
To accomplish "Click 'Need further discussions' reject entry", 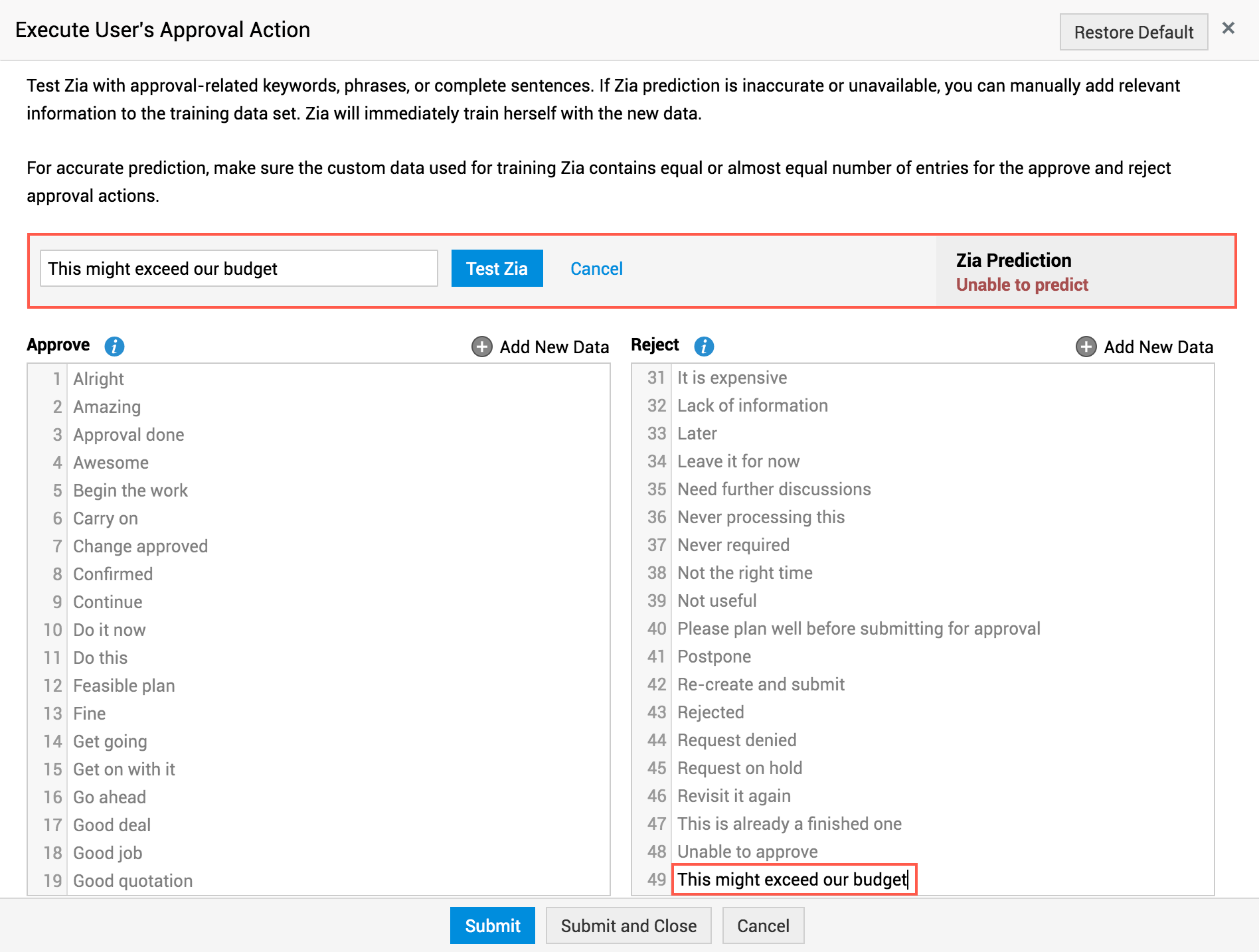I will pyautogui.click(x=774, y=489).
